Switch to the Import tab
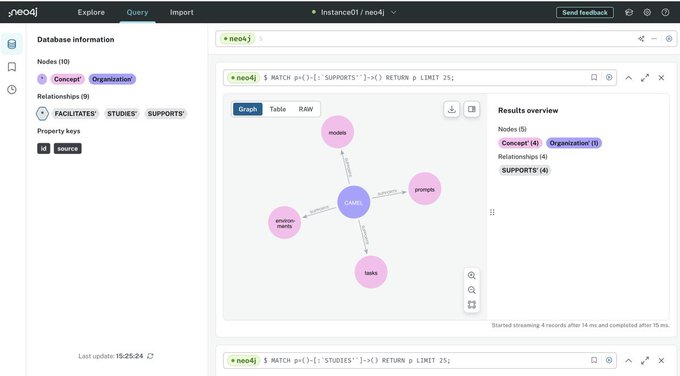This screenshot has width=680, height=376. (182, 12)
